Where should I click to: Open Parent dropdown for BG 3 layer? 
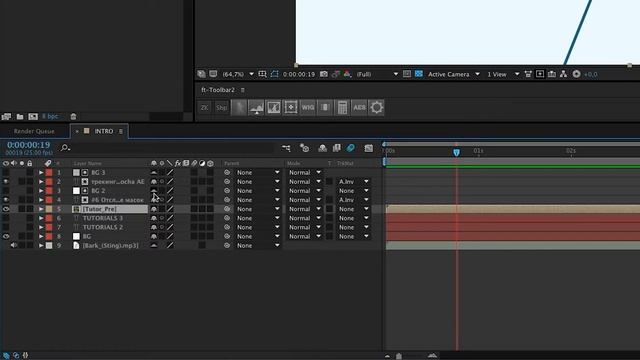click(x=258, y=173)
